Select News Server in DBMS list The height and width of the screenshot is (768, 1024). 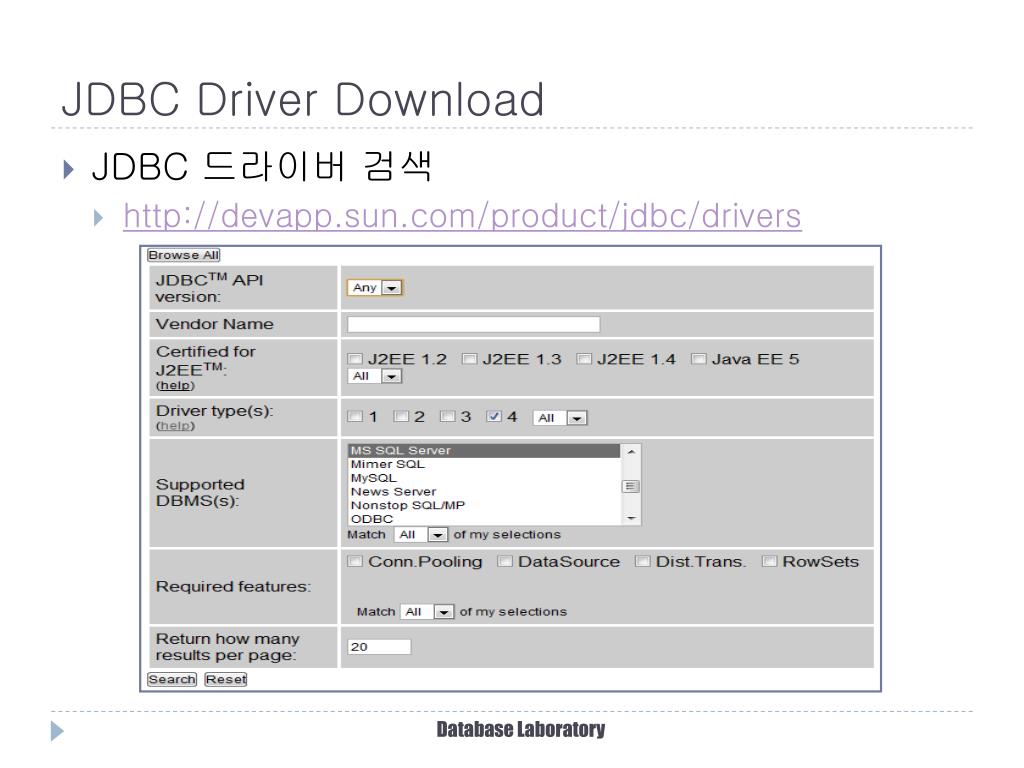[484, 492]
